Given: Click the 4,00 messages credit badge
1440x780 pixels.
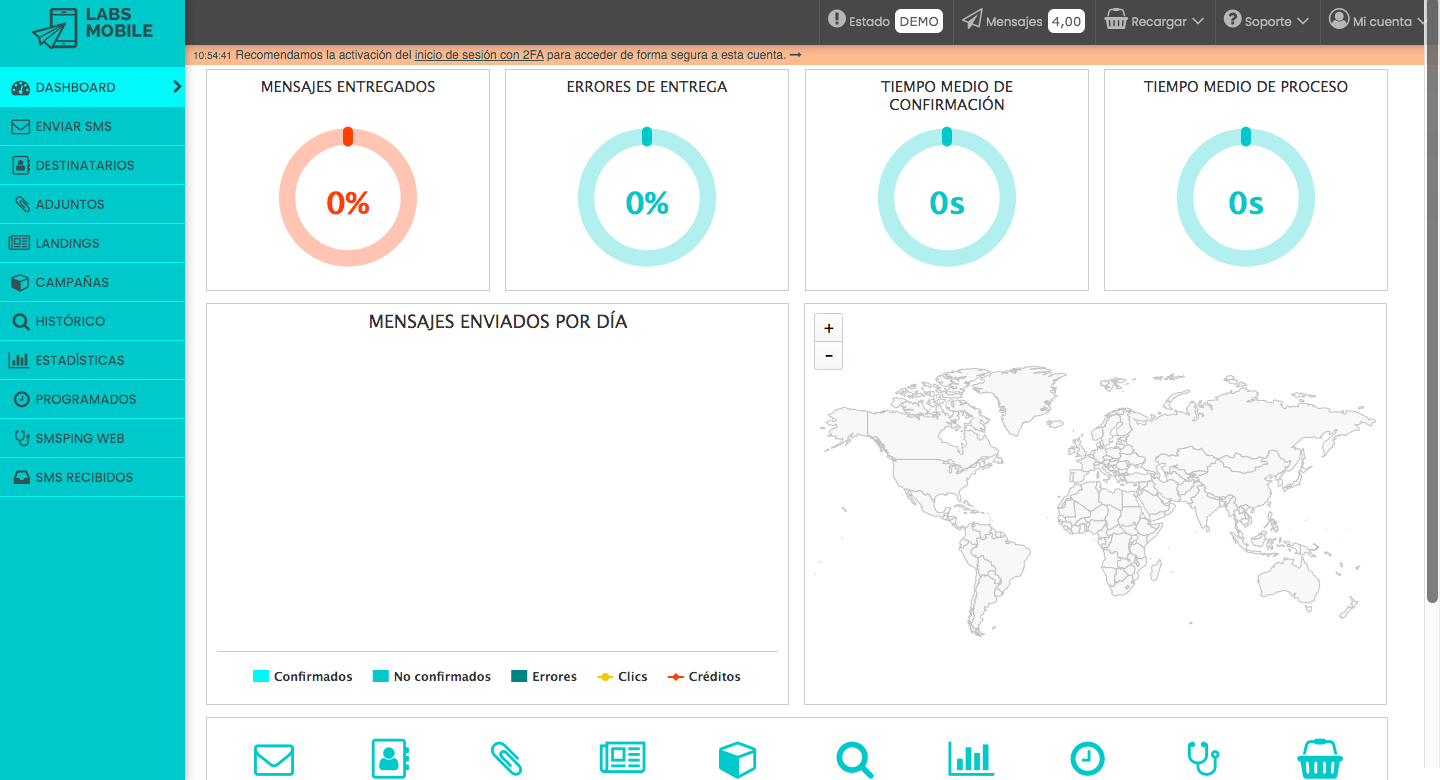Looking at the screenshot, I should tap(1067, 21).
